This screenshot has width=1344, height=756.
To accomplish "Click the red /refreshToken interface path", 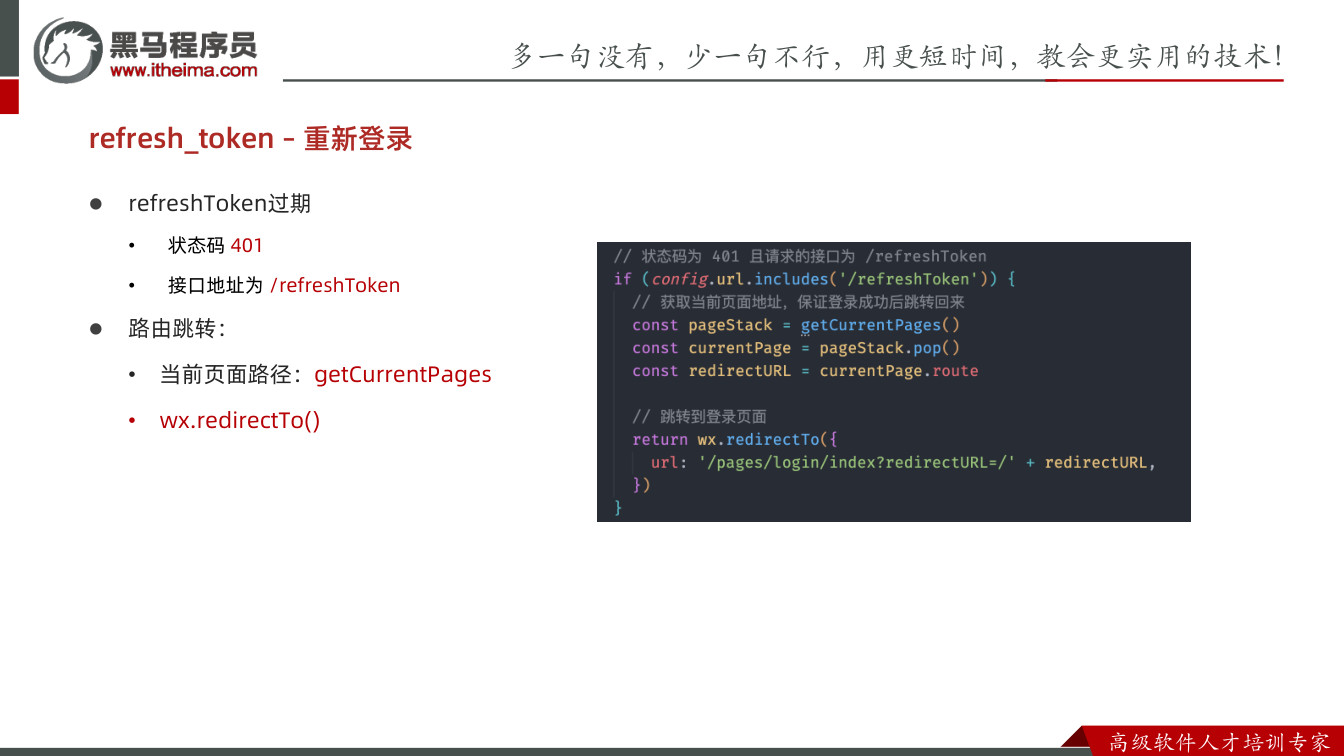I will click(335, 285).
